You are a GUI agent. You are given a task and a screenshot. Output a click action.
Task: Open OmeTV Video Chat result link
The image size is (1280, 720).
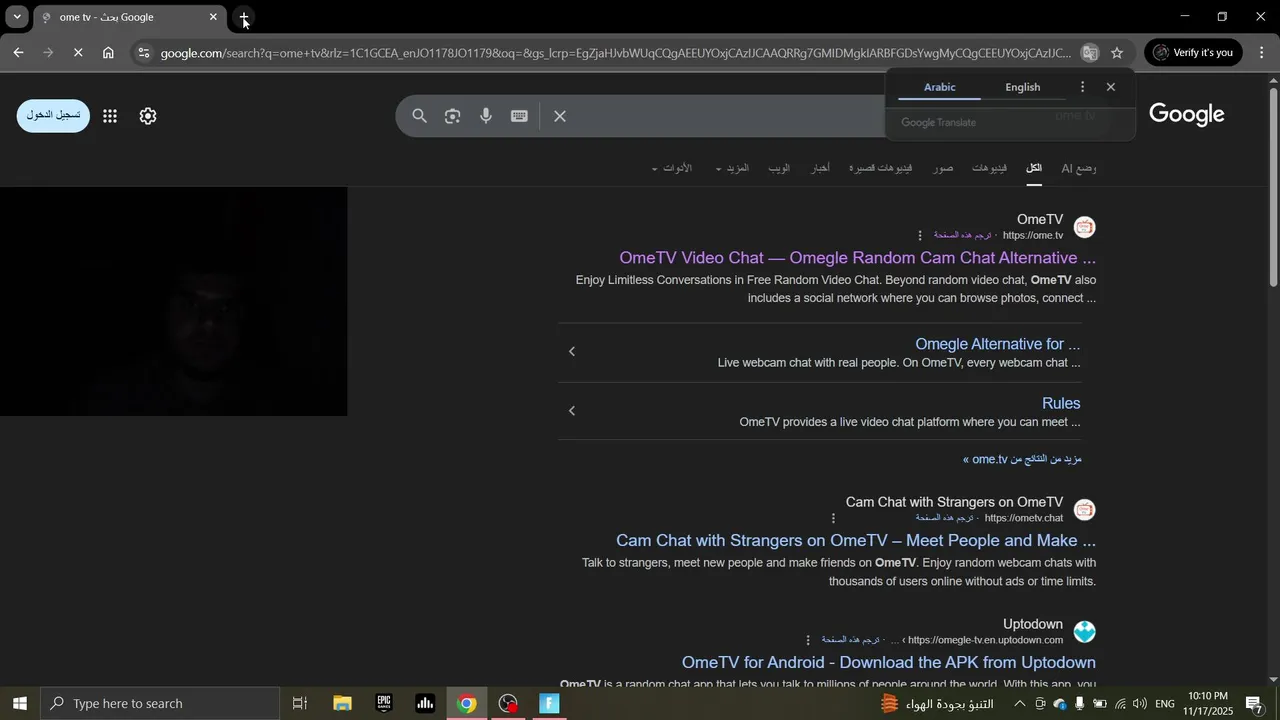(857, 258)
